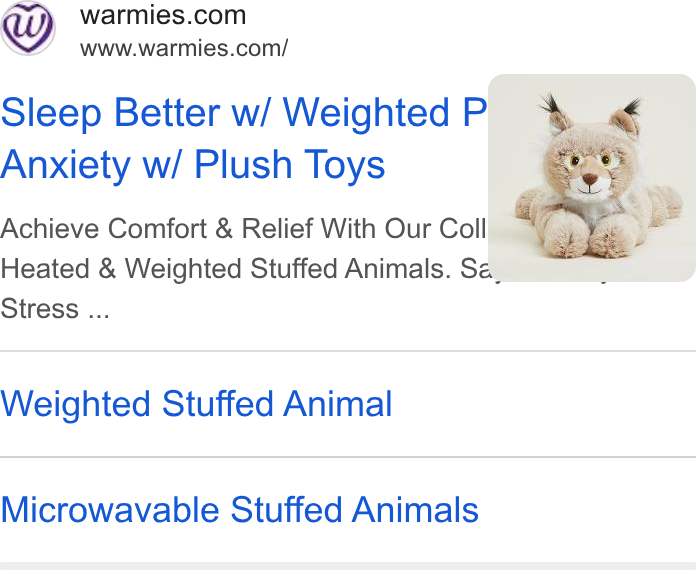This screenshot has height=570, width=696.
Task: Open the plush lynx product thumbnail
Action: [x=592, y=178]
